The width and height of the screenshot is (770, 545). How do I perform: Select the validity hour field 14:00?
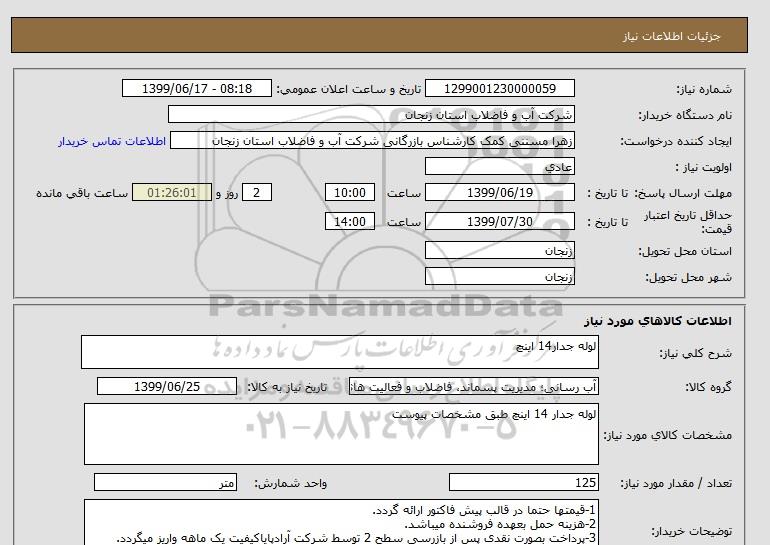(350, 221)
